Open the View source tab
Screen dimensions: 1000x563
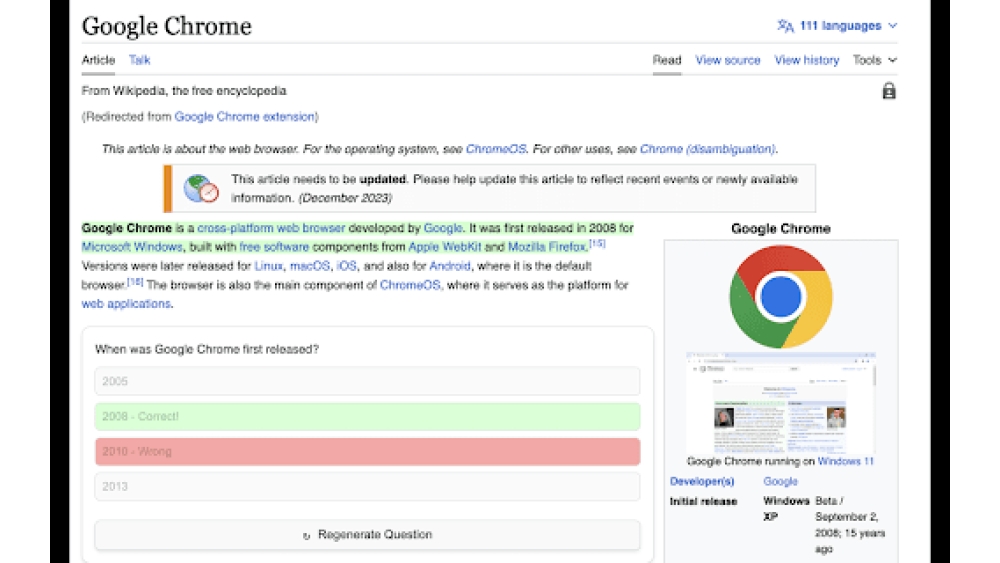[x=728, y=60]
